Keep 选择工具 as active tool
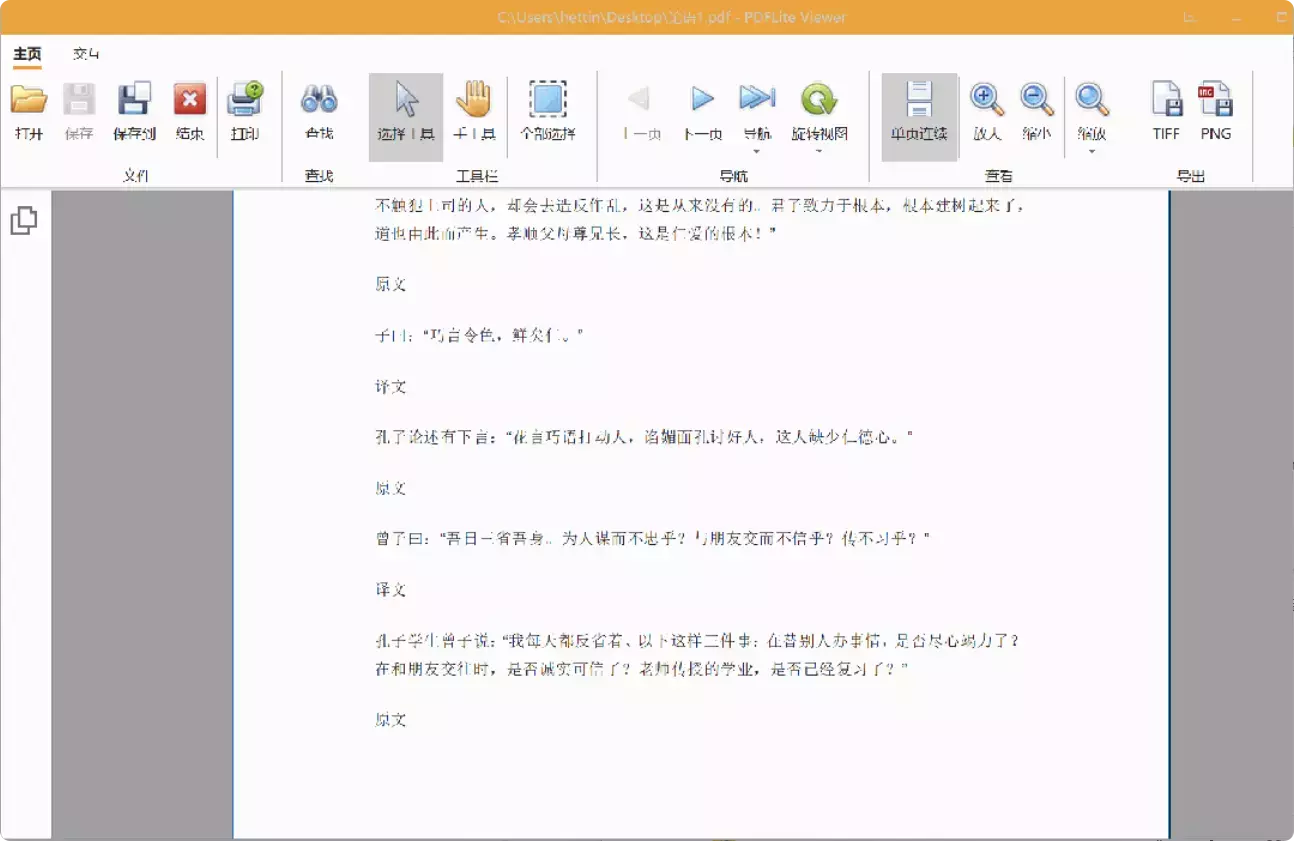The image size is (1294, 841). click(x=405, y=110)
